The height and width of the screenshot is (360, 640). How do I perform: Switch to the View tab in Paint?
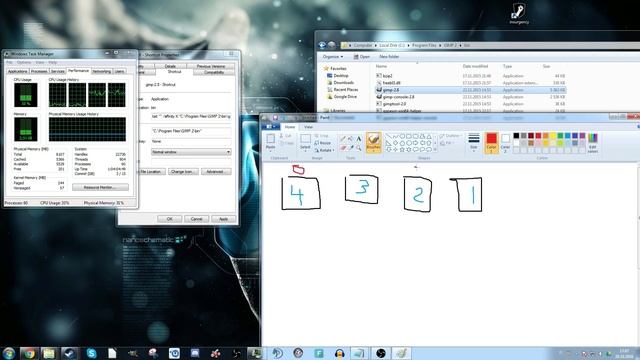(308, 127)
